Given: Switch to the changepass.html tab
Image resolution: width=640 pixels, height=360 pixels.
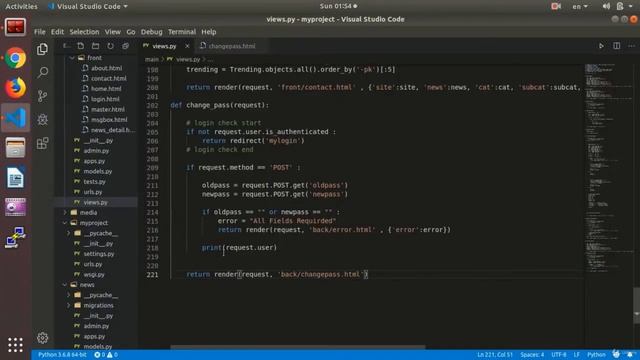Looking at the screenshot, I should point(231,46).
